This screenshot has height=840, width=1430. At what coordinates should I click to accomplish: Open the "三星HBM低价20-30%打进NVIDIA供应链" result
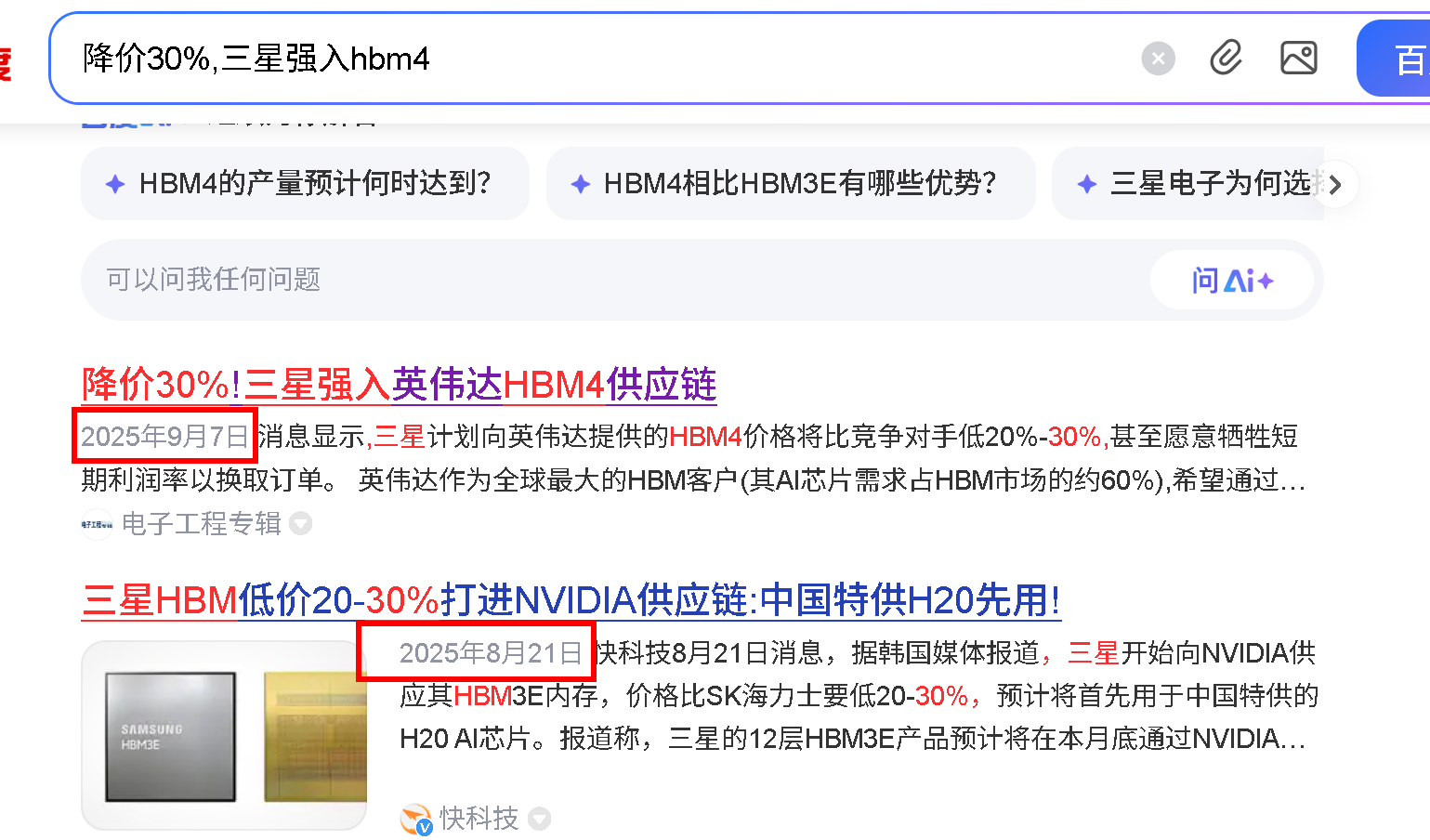click(571, 599)
